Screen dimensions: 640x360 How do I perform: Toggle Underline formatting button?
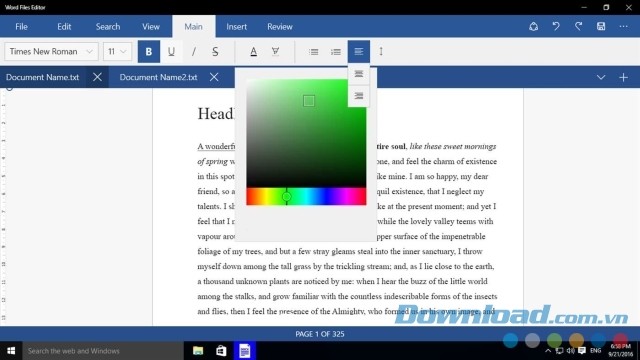tap(171, 51)
